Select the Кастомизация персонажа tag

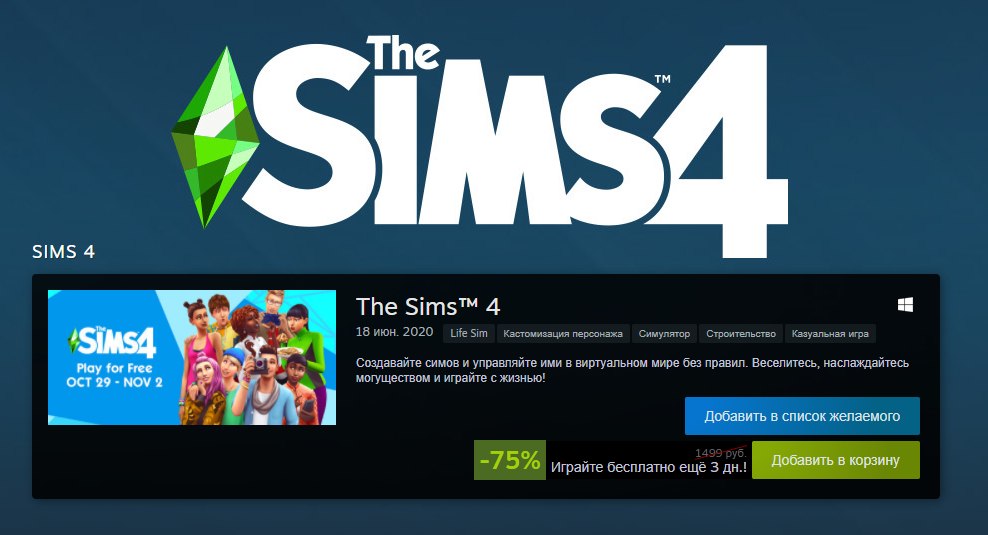563,333
